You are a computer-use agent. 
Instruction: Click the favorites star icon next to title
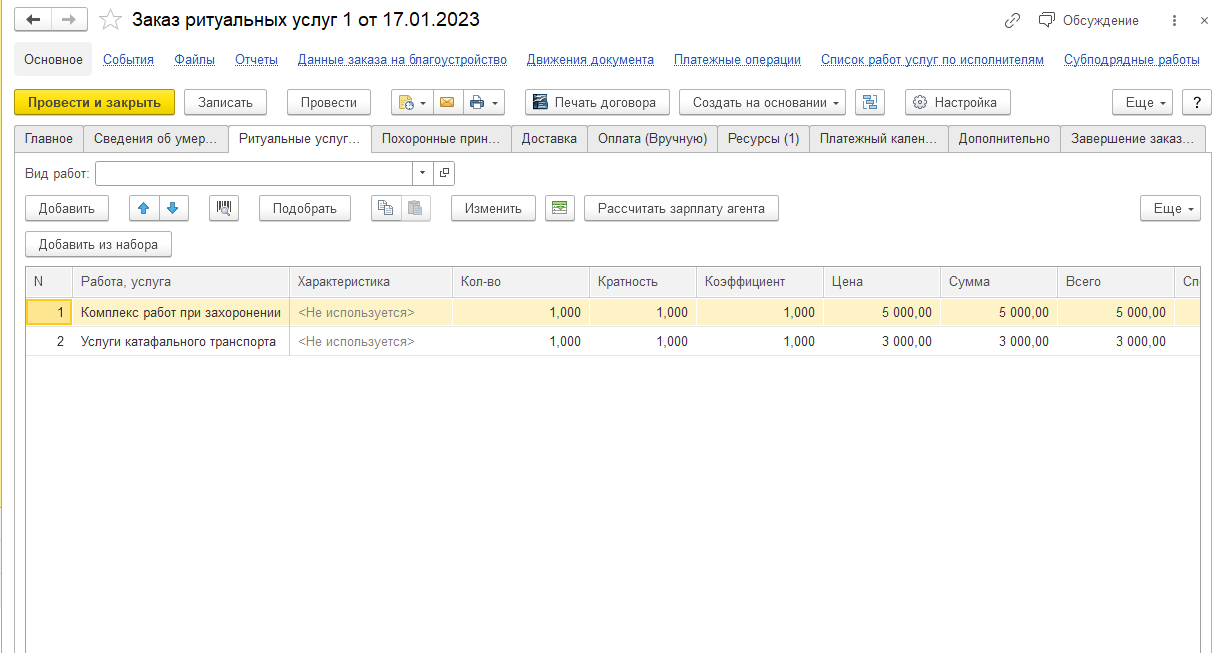tap(111, 20)
